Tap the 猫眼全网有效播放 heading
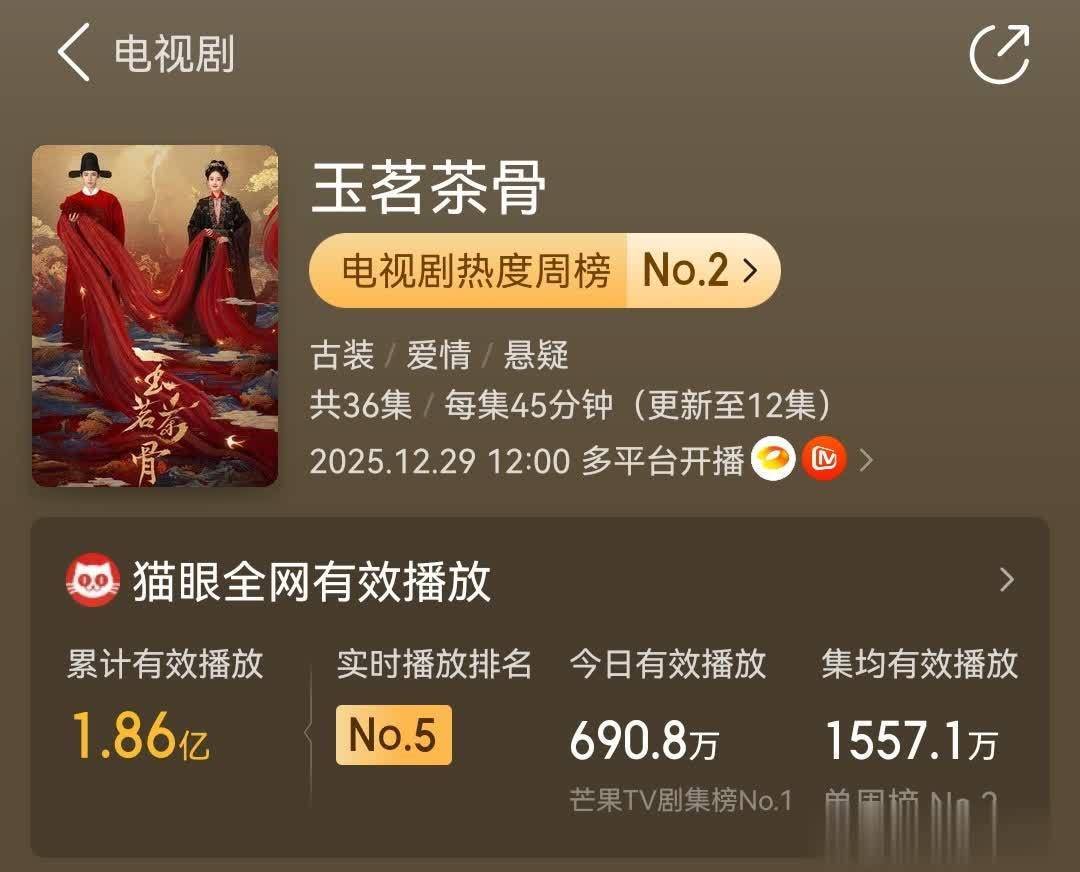1080x872 pixels. (311, 581)
